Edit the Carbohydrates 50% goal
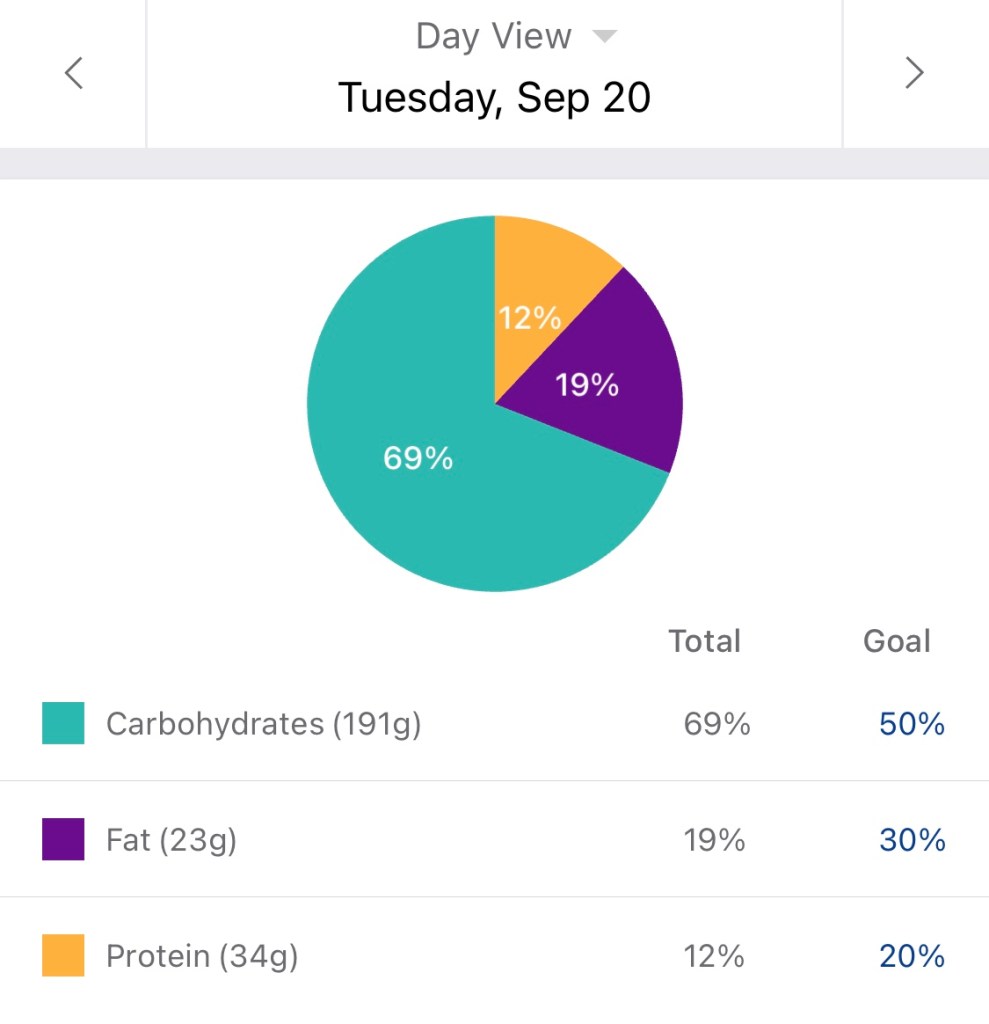The image size is (989, 1024). (x=912, y=724)
